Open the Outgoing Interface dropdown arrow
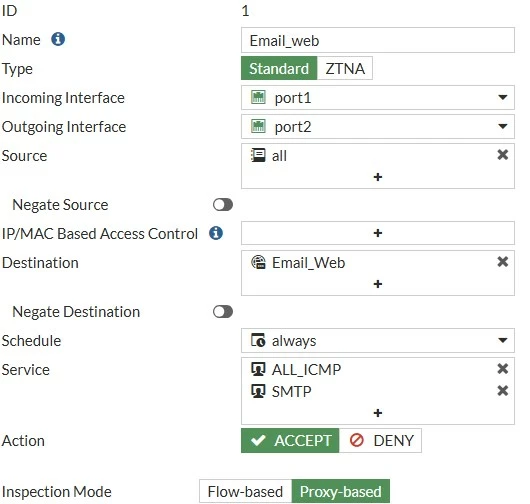 [x=503, y=126]
